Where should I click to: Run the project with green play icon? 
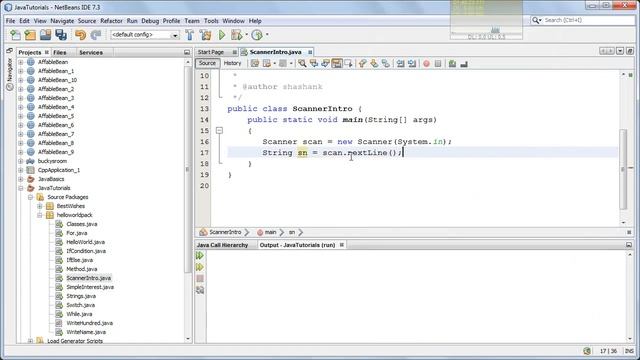coord(222,35)
